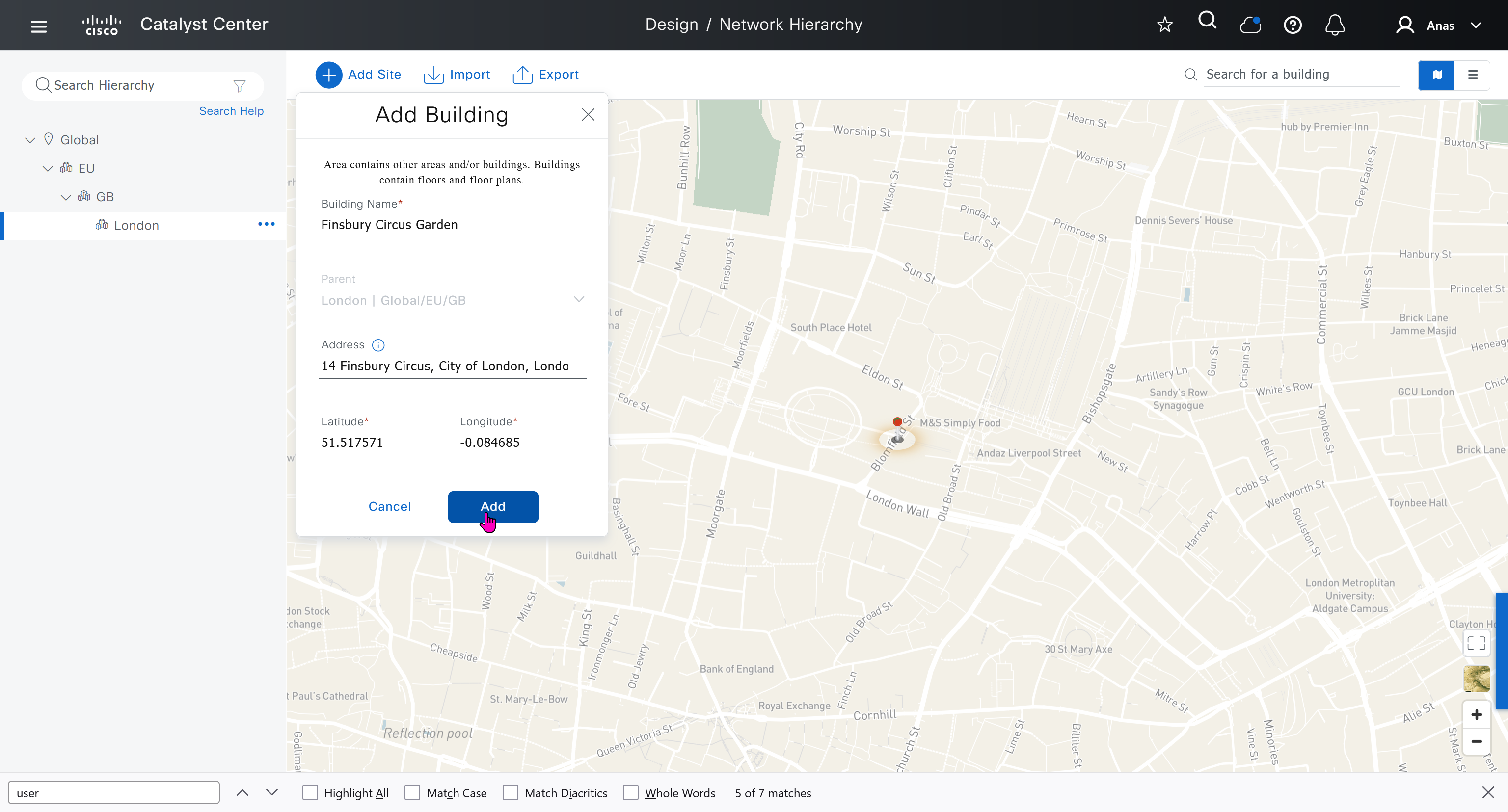Enable the Whole Words checkbox
The width and height of the screenshot is (1508, 812).
630,793
